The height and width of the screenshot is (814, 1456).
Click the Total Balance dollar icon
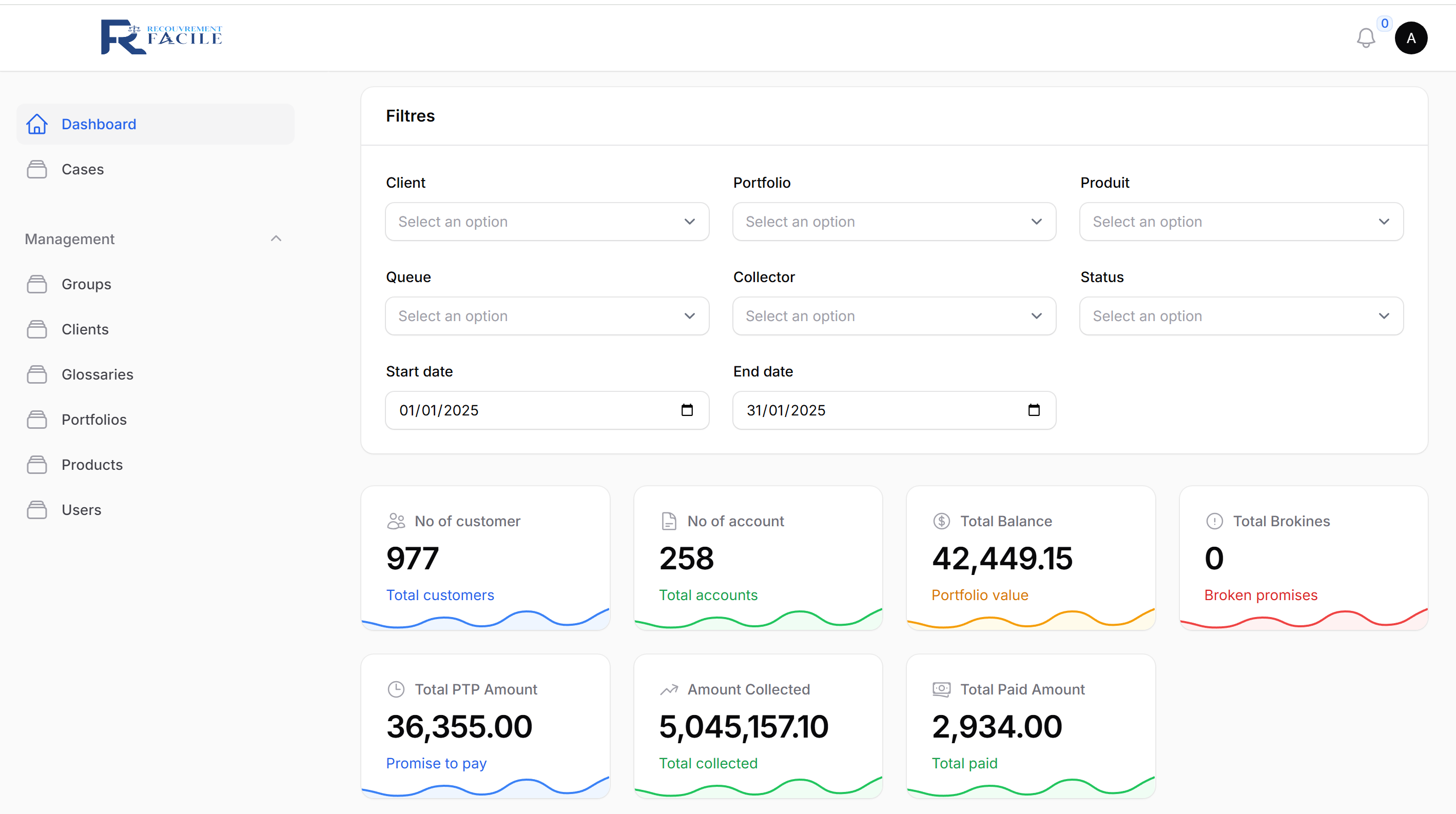941,521
